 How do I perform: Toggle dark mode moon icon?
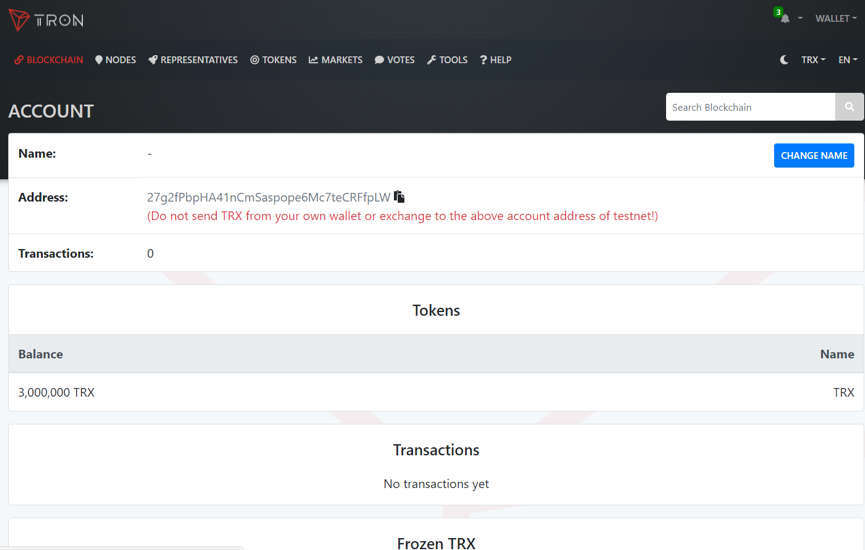coord(784,60)
